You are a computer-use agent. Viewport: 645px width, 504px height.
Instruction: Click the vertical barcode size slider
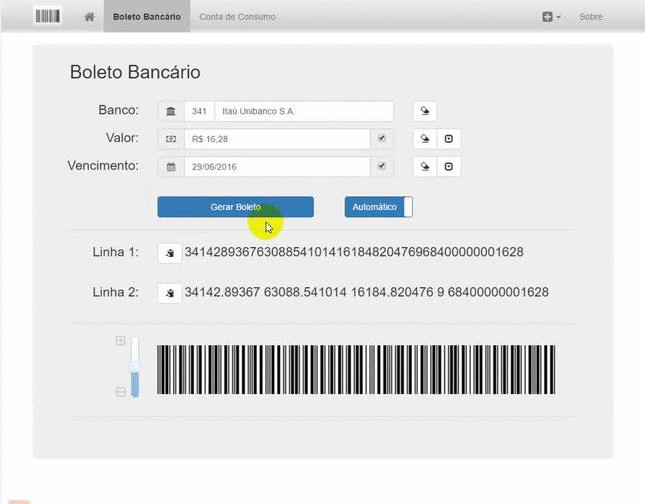point(135,366)
